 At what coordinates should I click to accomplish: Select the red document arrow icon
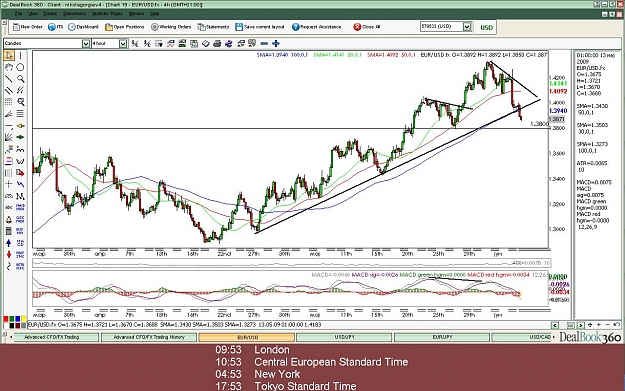[x=20, y=173]
